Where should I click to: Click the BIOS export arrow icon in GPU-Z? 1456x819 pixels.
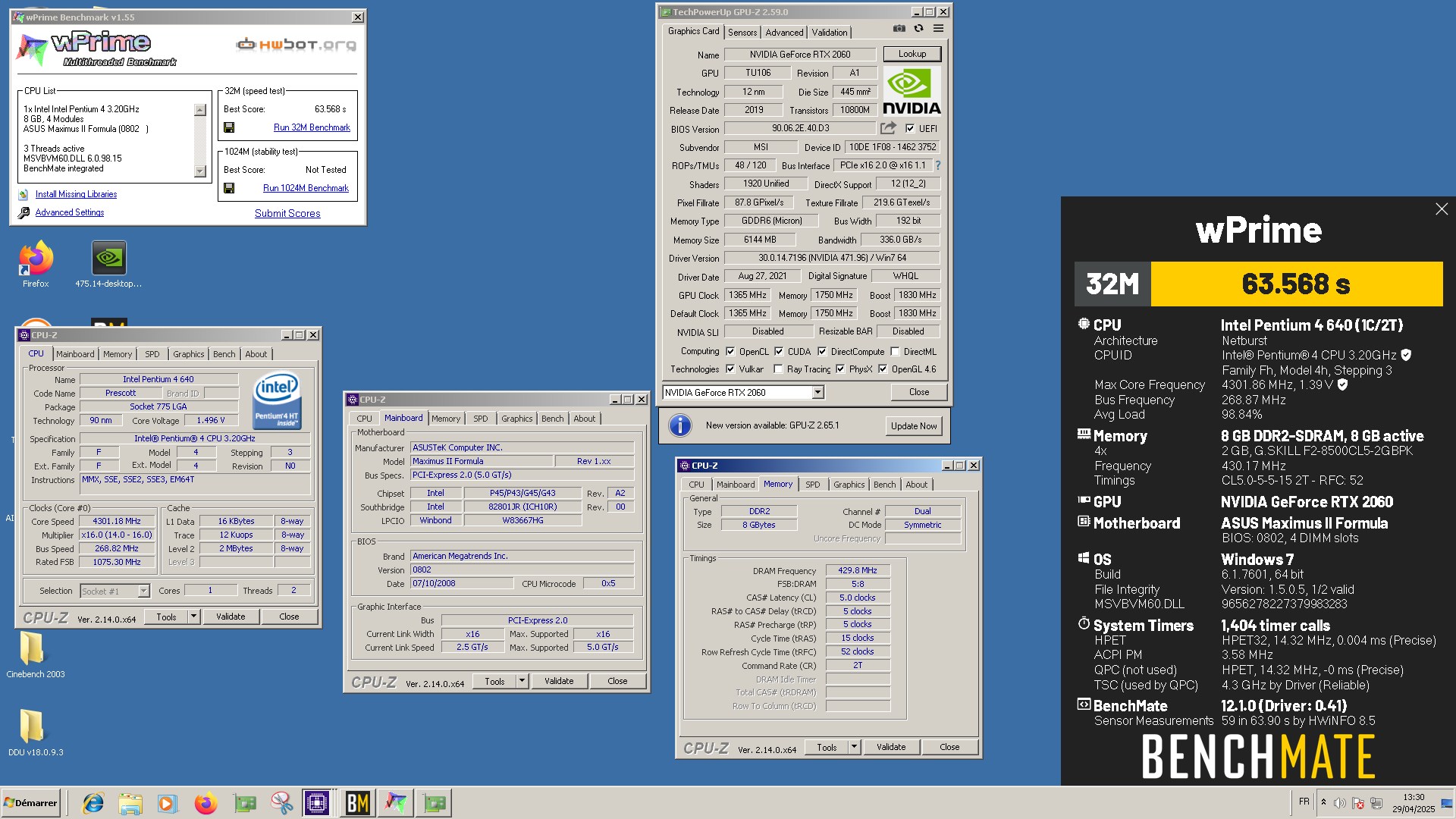(888, 128)
